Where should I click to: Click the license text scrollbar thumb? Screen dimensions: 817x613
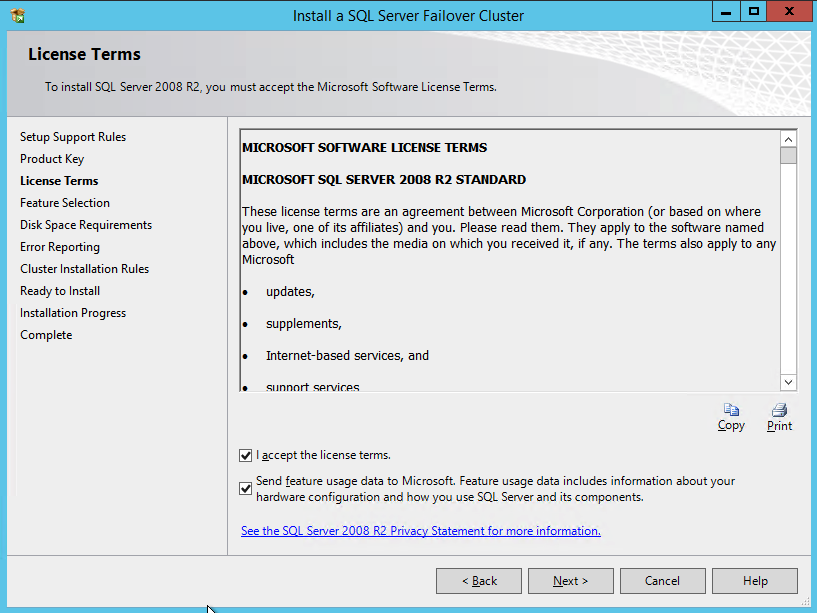click(x=788, y=156)
